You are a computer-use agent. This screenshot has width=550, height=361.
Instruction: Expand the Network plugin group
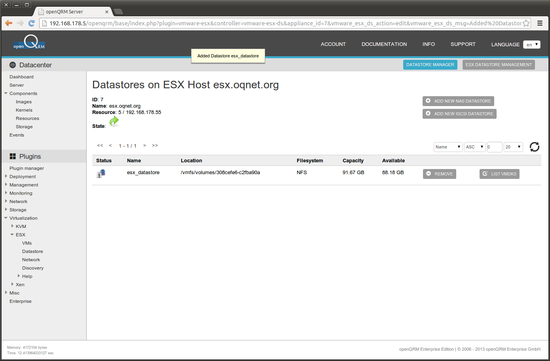tap(6, 201)
